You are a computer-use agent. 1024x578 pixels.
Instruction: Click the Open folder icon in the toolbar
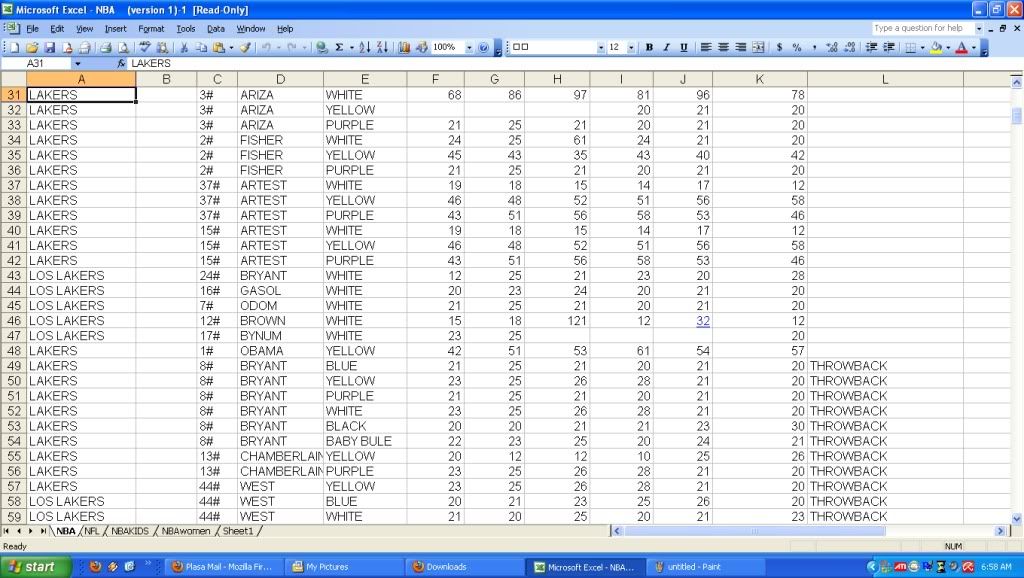pyautogui.click(x=32, y=48)
